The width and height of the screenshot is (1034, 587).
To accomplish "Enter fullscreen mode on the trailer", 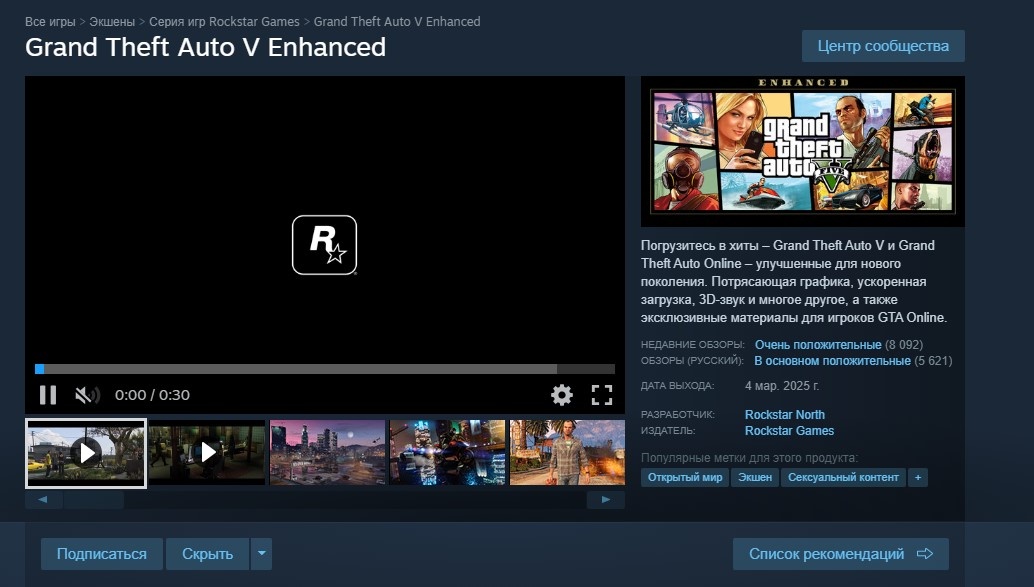I will pyautogui.click(x=601, y=394).
